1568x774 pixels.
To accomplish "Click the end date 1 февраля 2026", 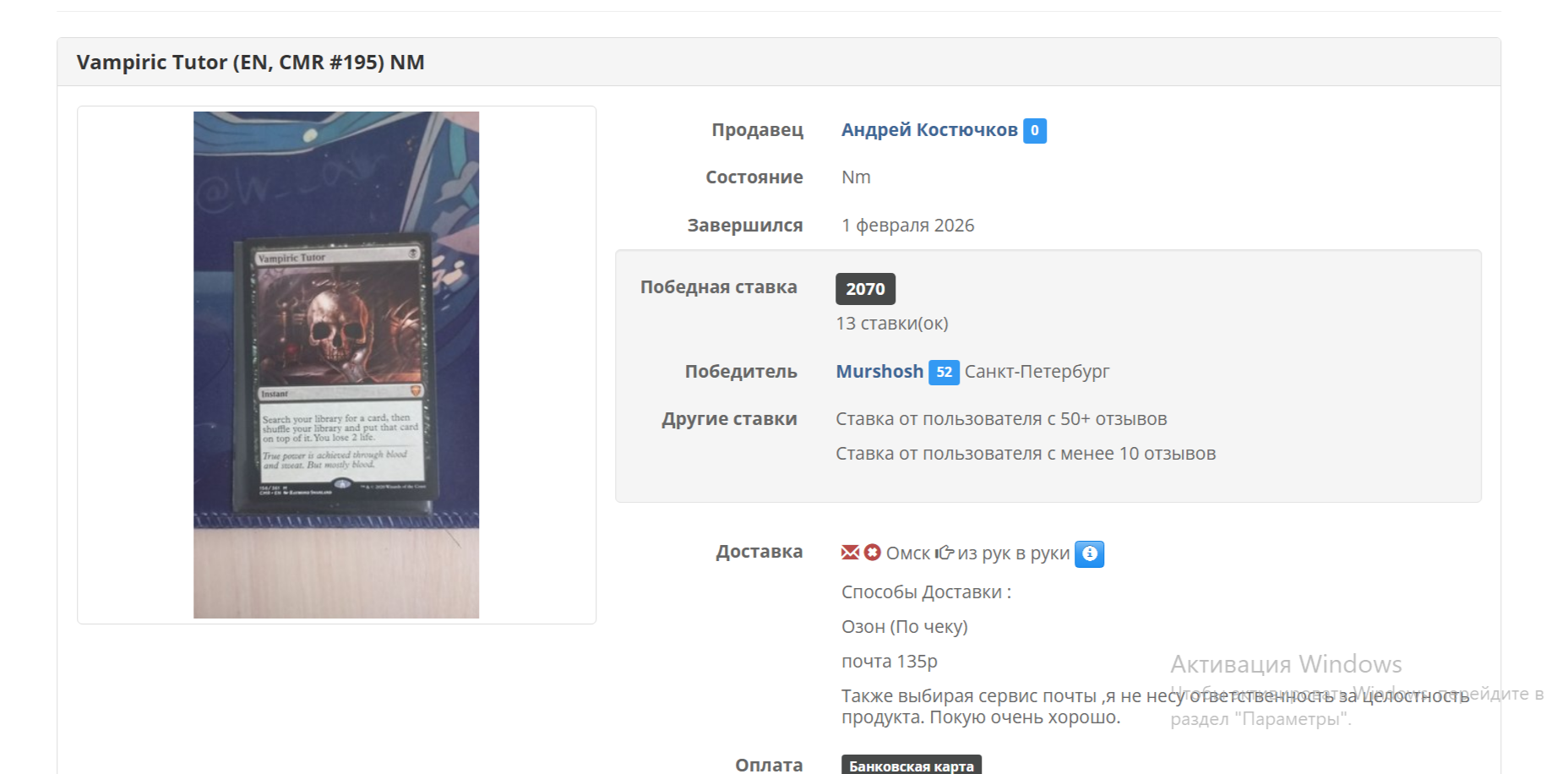I will pyautogui.click(x=907, y=226).
